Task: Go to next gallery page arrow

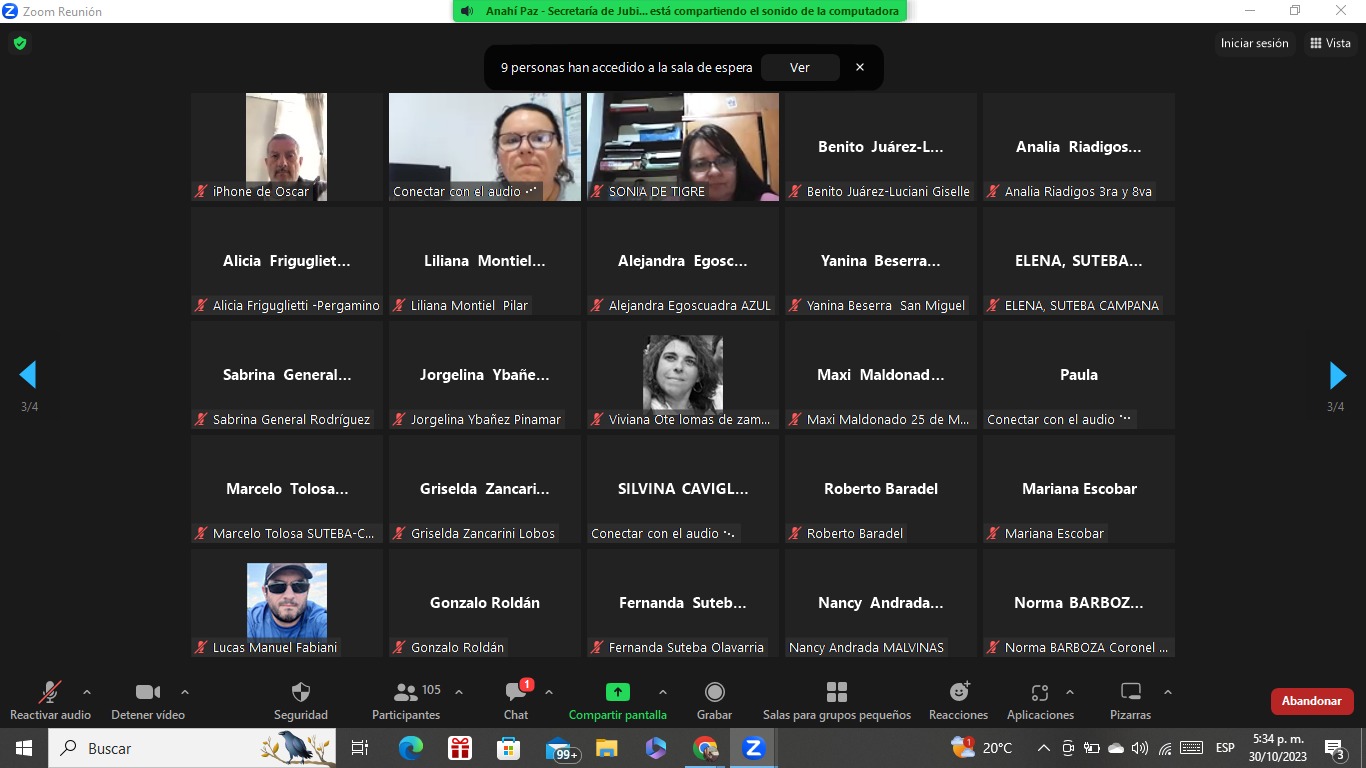Action: click(x=1337, y=375)
